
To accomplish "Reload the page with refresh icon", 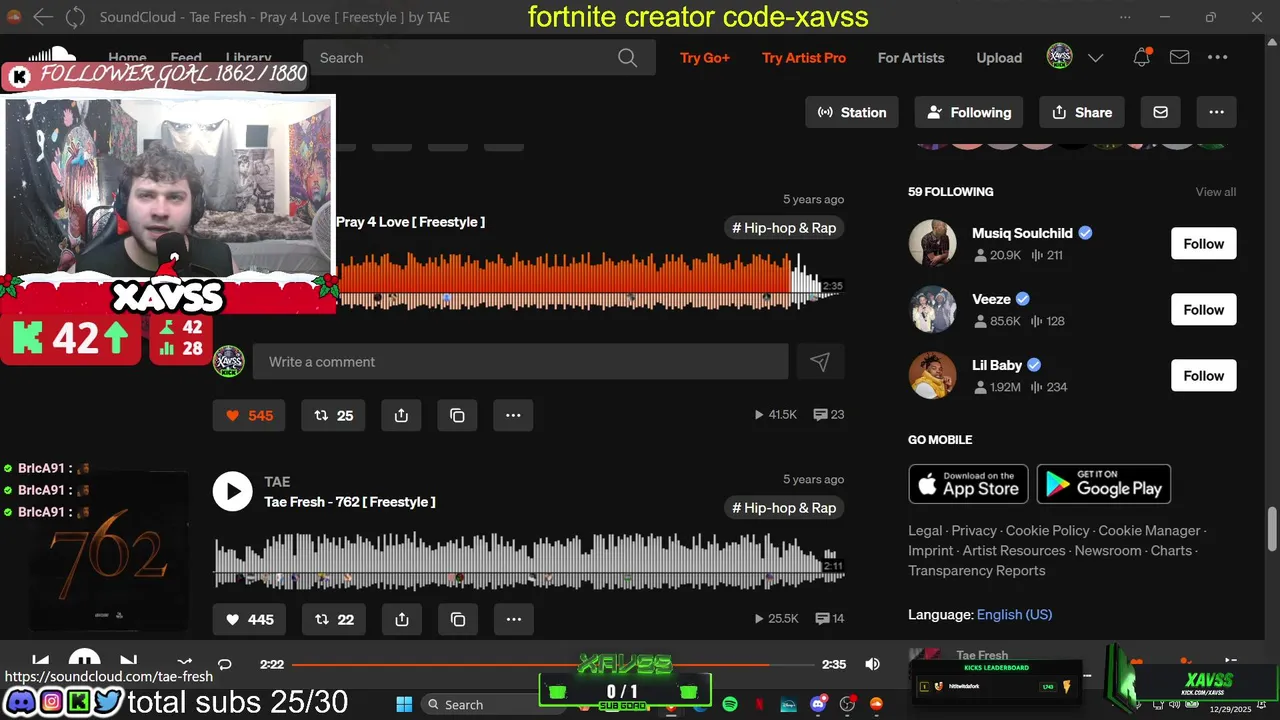I will (75, 17).
